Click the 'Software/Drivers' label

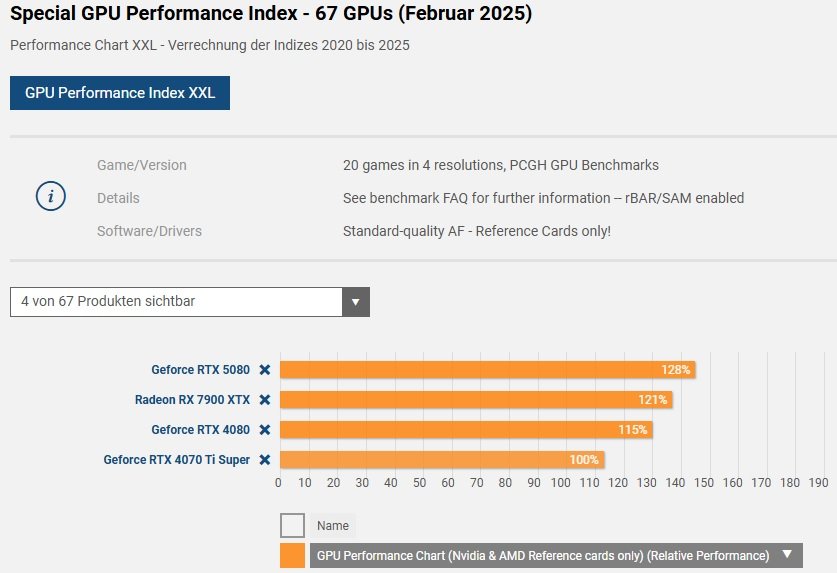(149, 231)
